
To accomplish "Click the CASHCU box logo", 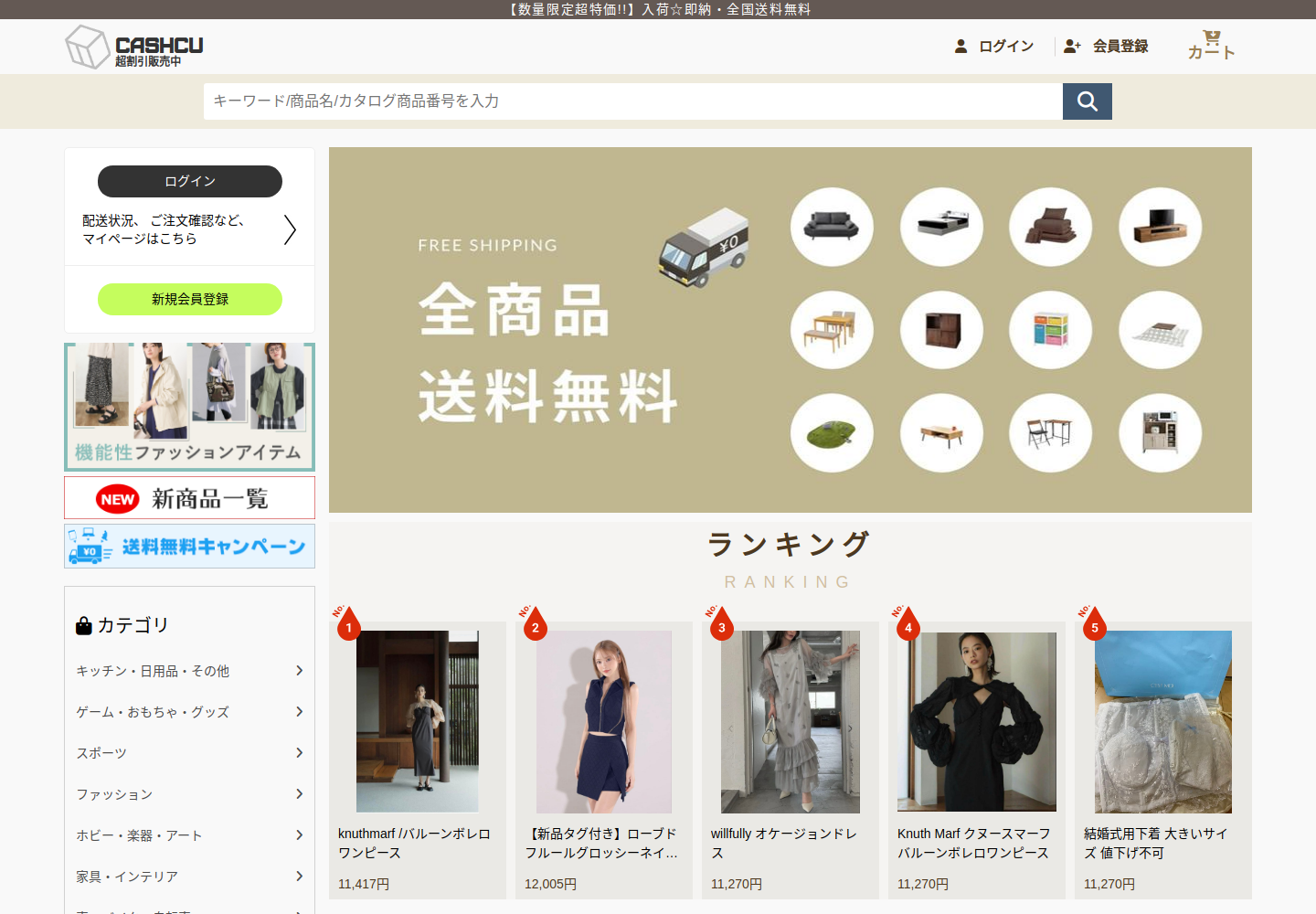I will [134, 47].
